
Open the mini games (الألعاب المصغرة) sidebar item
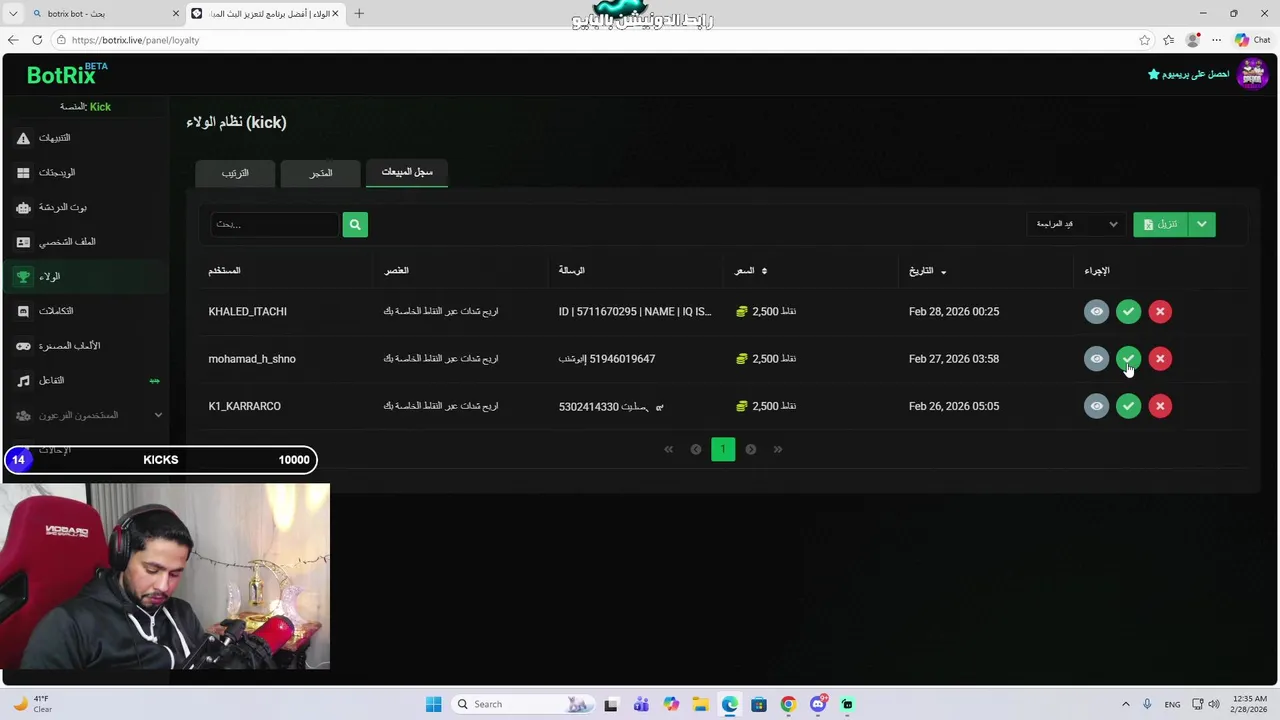tap(84, 346)
